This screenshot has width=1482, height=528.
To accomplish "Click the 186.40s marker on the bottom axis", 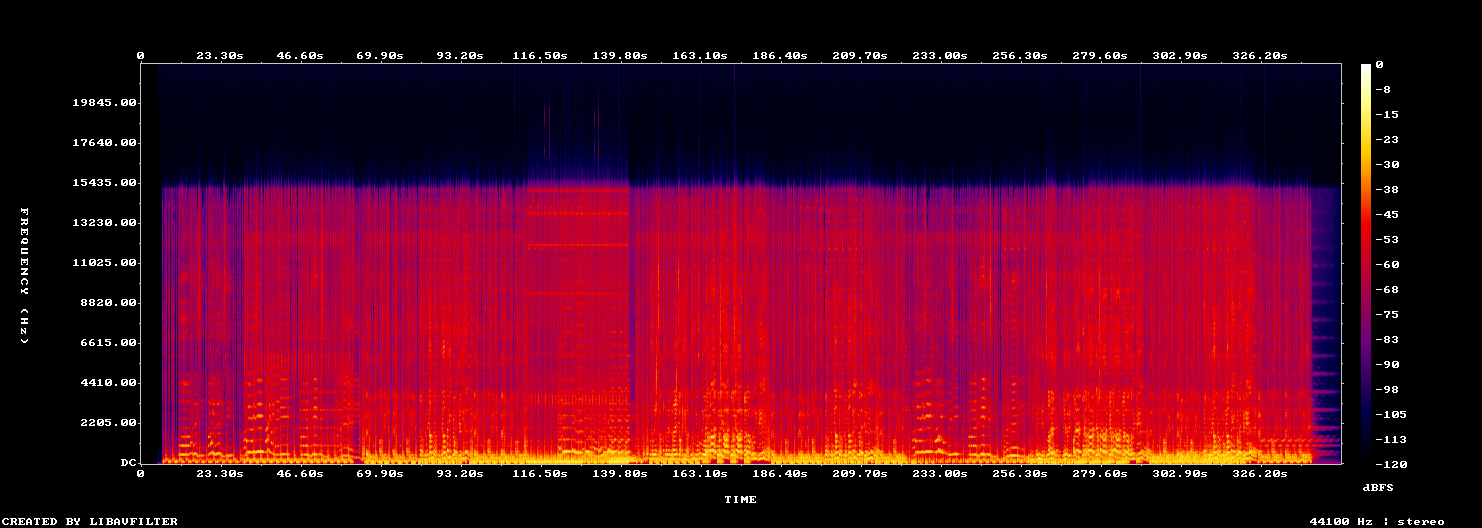I will tap(779, 473).
